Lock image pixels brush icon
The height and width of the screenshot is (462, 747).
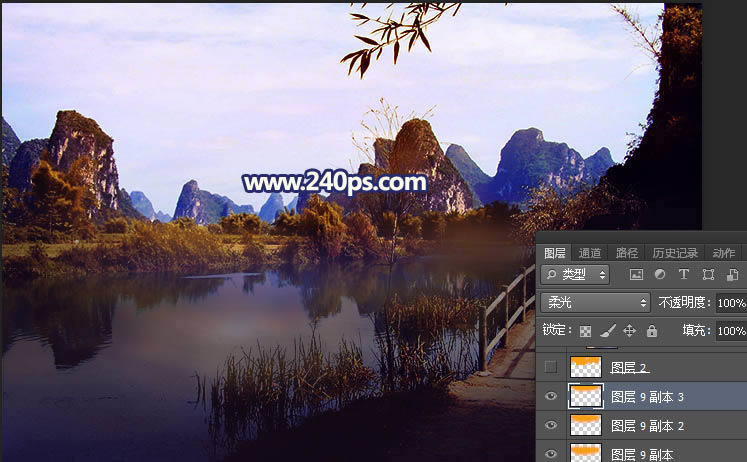pyautogui.click(x=607, y=331)
